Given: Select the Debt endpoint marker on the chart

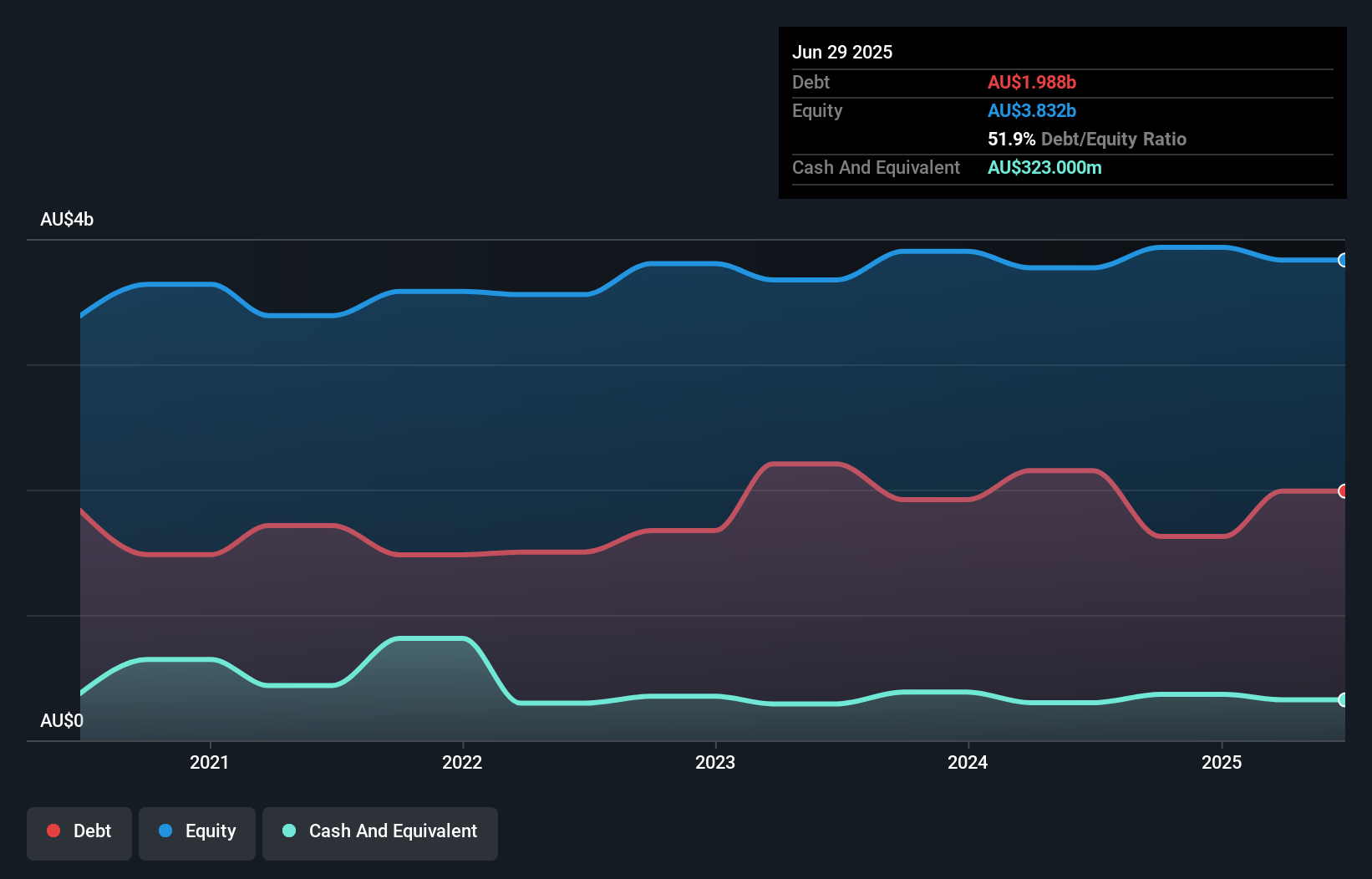Looking at the screenshot, I should tap(1344, 490).
